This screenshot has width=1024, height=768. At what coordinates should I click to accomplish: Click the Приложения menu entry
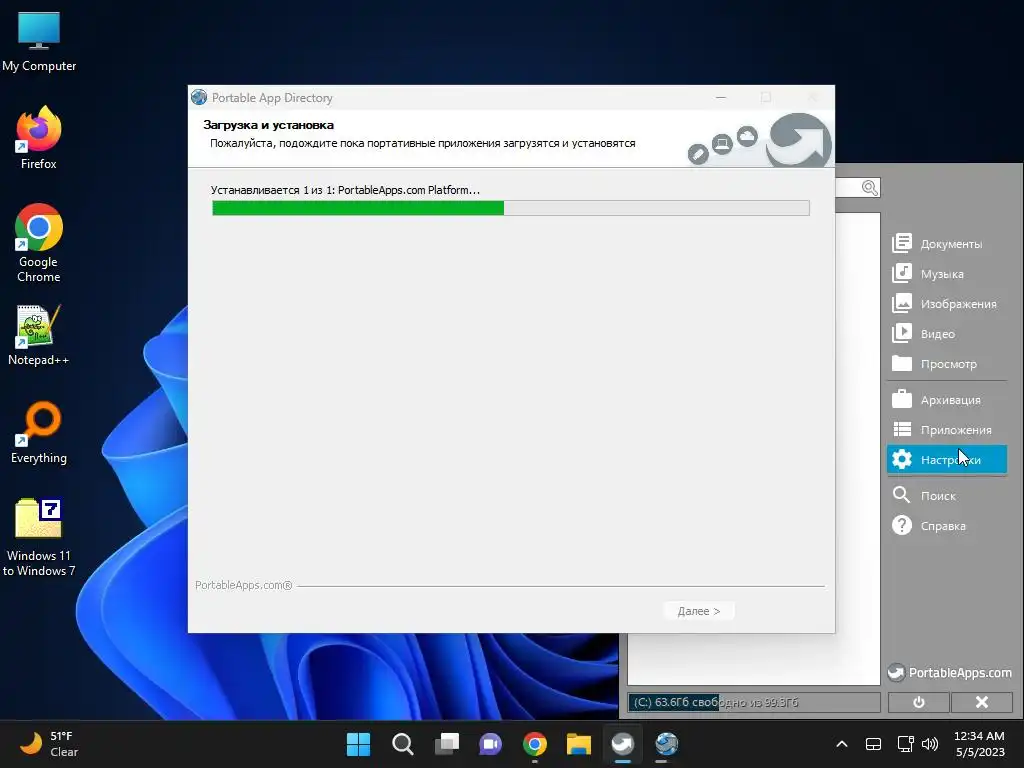(946, 430)
